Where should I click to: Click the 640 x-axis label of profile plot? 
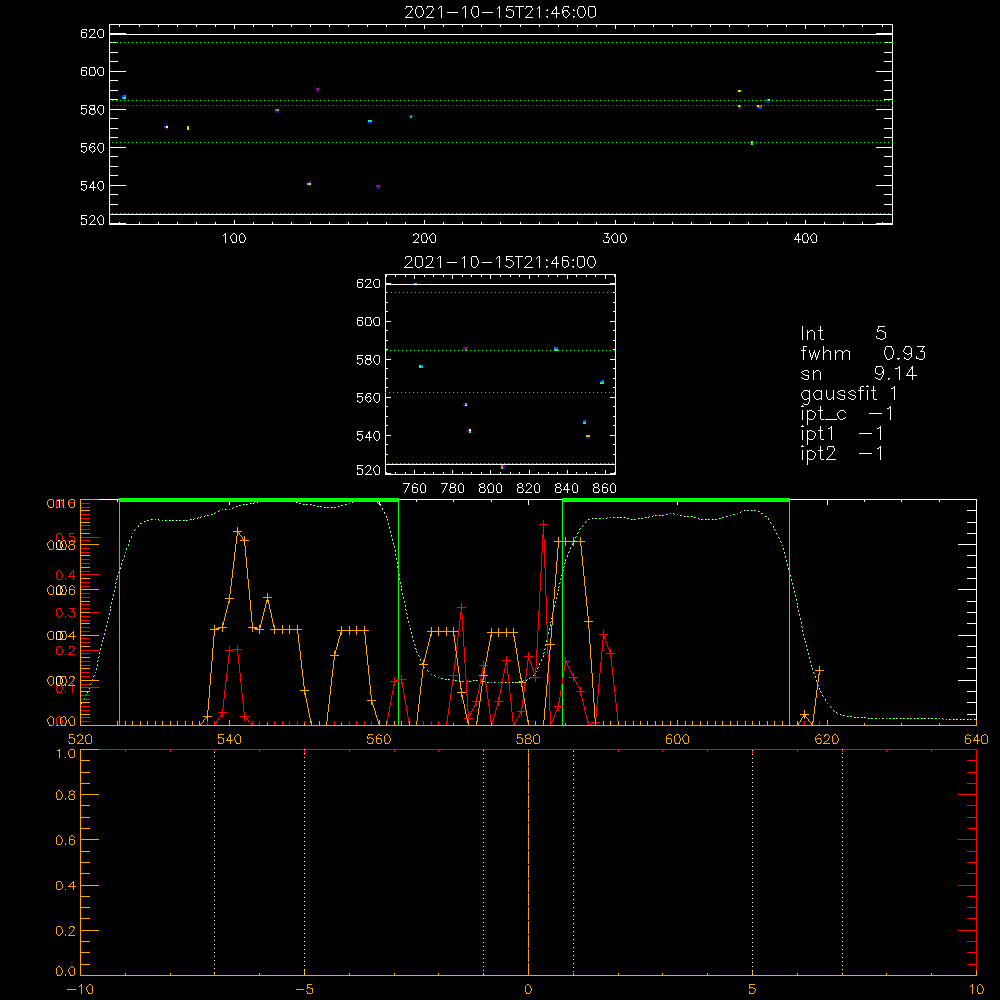976,739
